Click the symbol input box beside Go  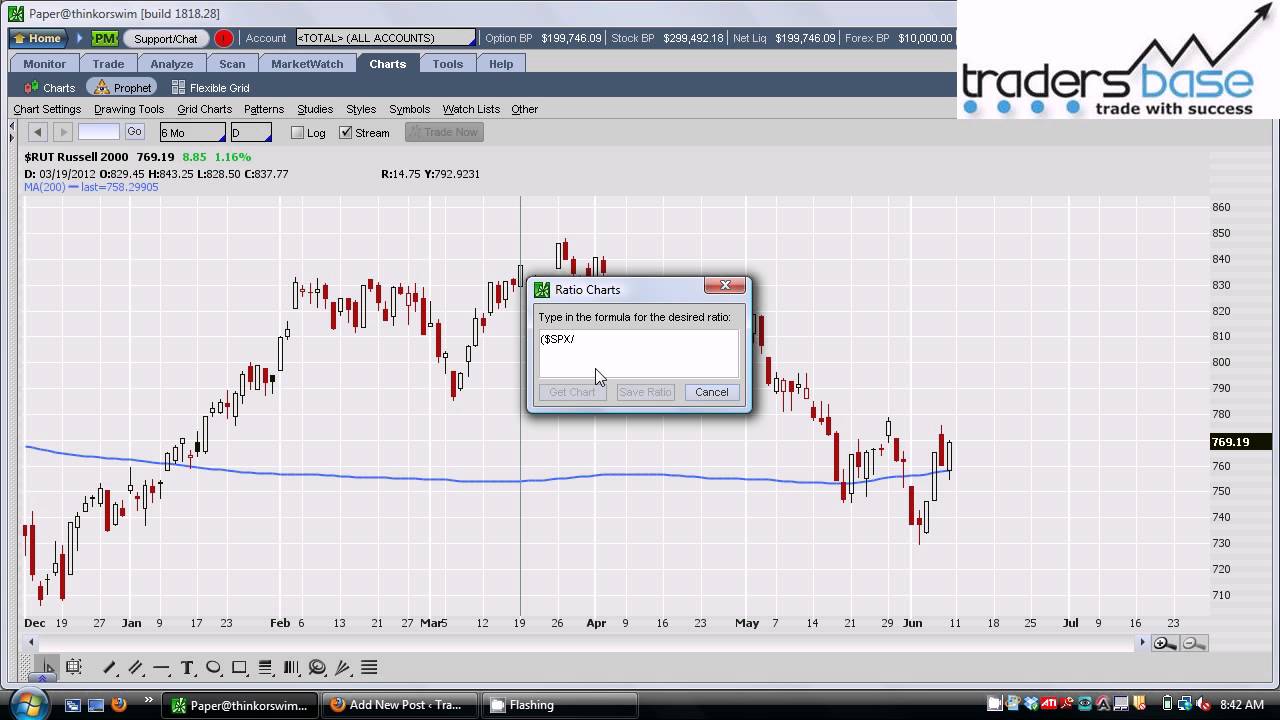click(x=99, y=132)
